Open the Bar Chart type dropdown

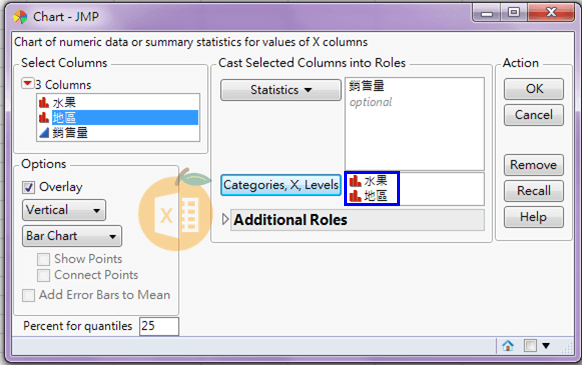click(x=72, y=236)
